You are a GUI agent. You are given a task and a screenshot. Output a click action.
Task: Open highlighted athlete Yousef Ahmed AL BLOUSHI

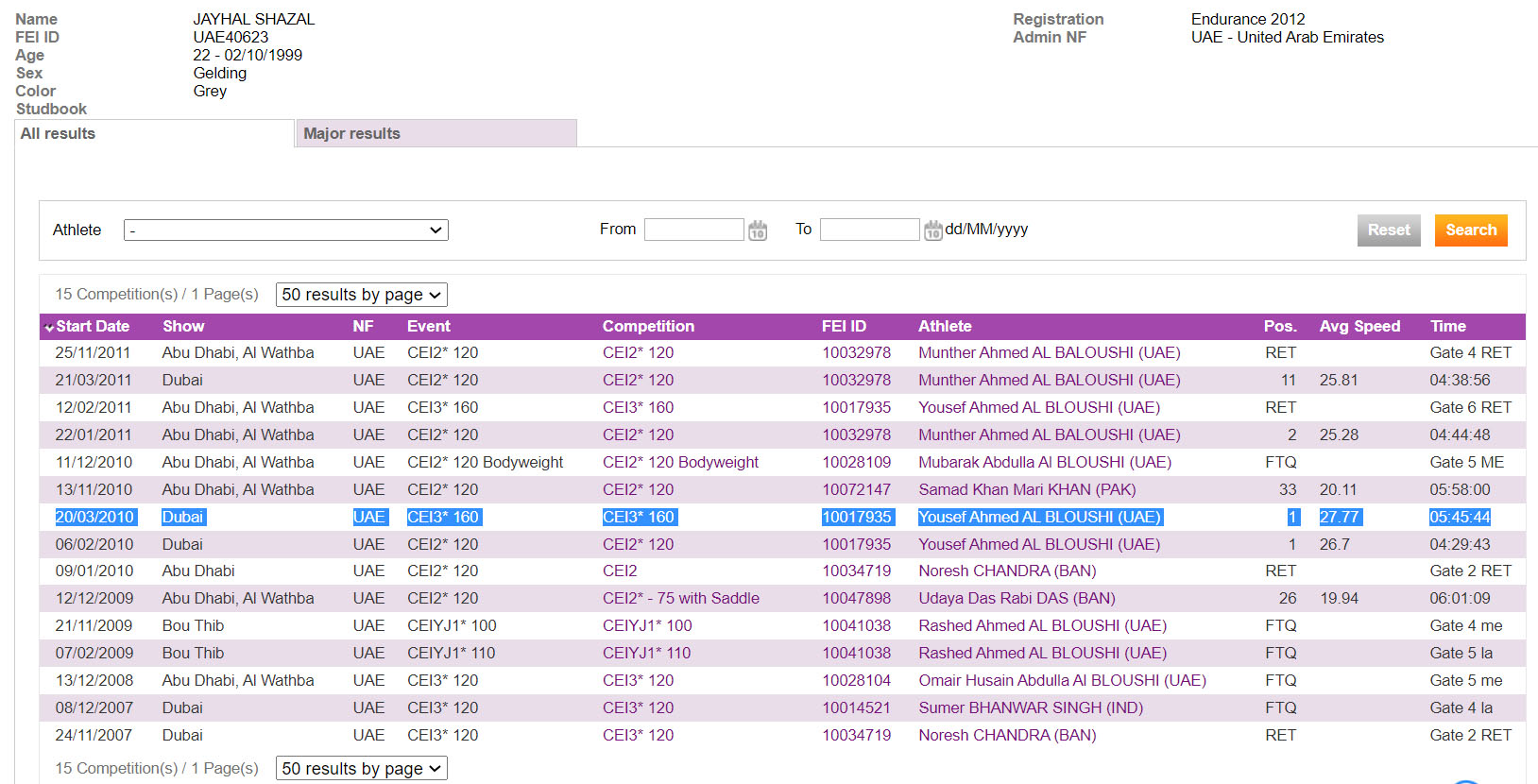point(1039,517)
